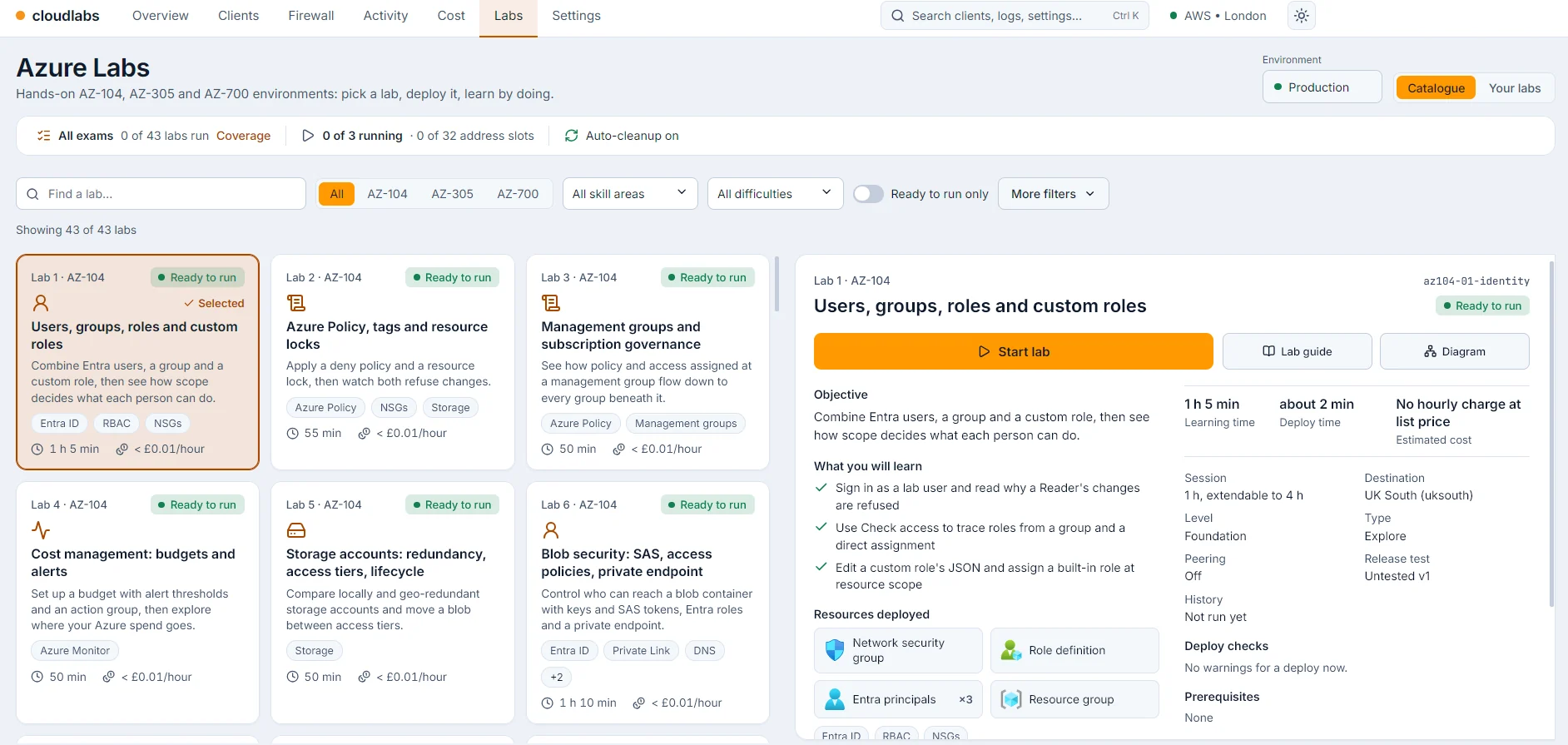Click the policy scroll icon on Lab 2 card

[x=295, y=303]
